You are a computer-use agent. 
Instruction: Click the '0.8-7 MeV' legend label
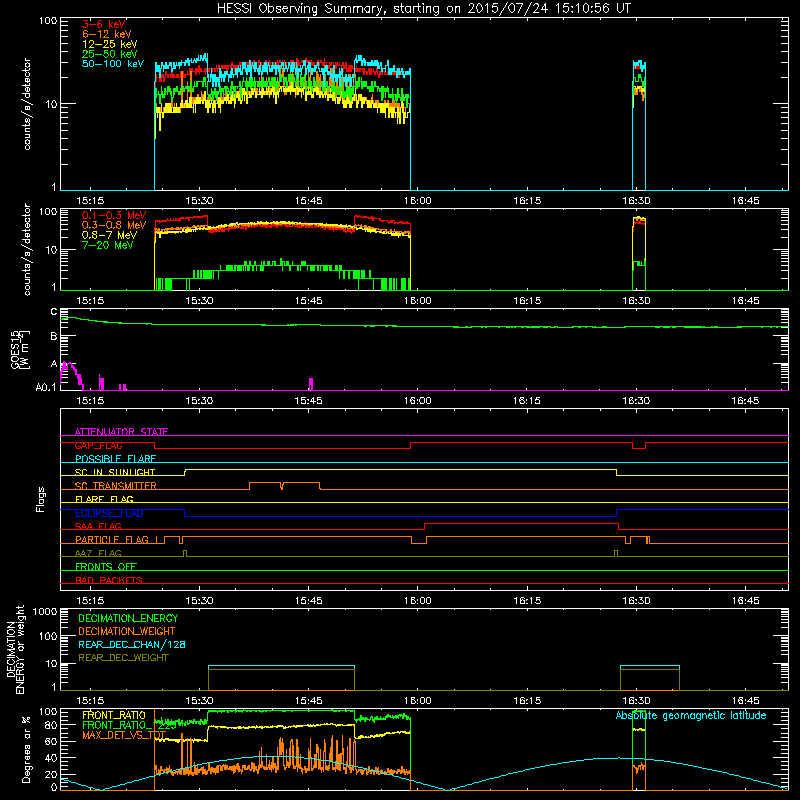pos(109,235)
